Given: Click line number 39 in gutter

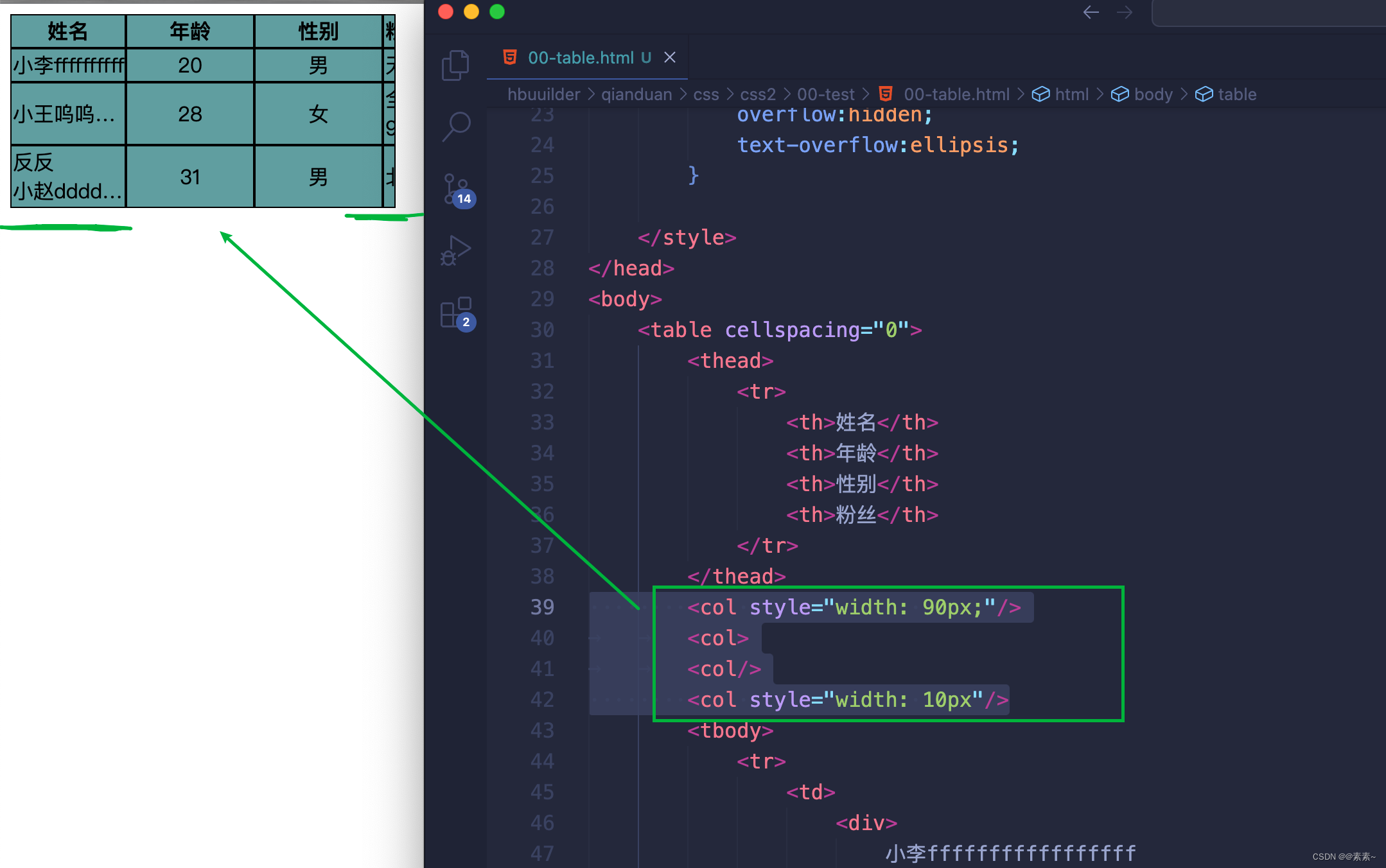Looking at the screenshot, I should pyautogui.click(x=542, y=607).
